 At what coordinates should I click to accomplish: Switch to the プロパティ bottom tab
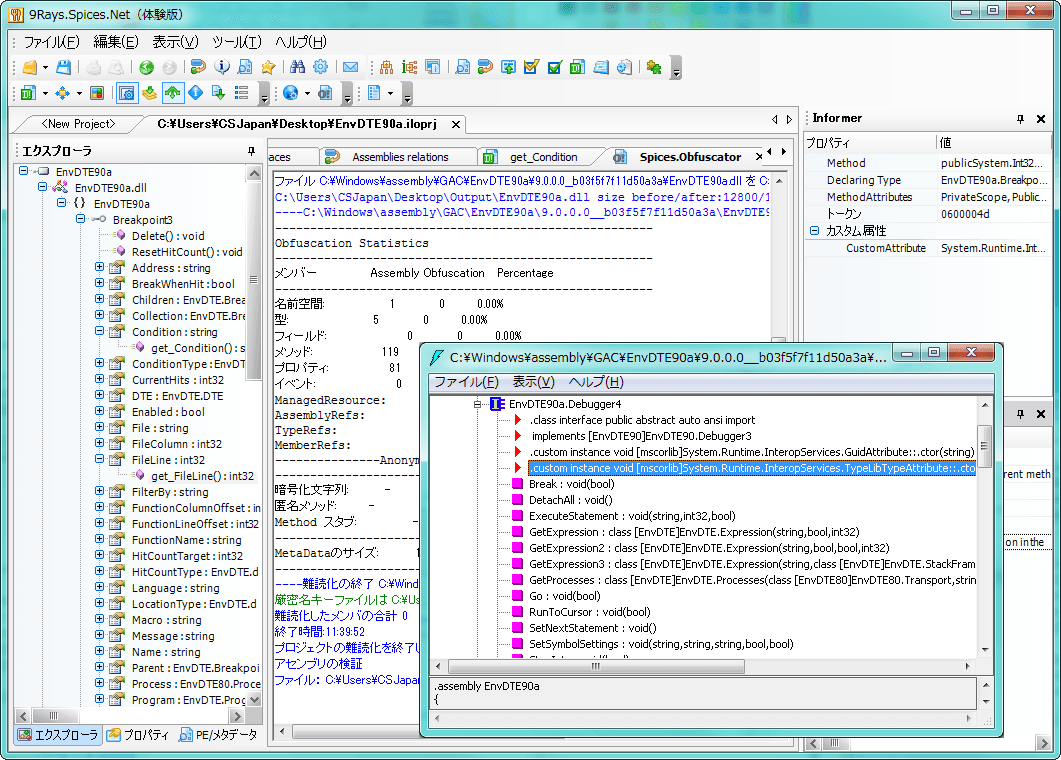139,735
